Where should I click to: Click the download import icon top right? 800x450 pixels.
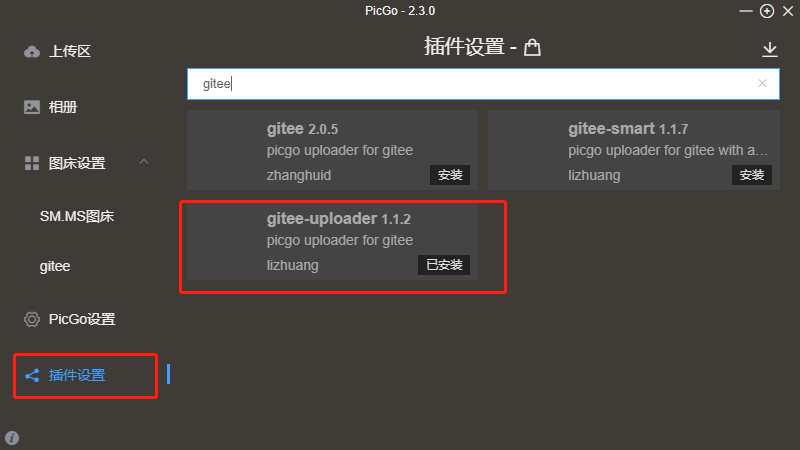tap(769, 49)
